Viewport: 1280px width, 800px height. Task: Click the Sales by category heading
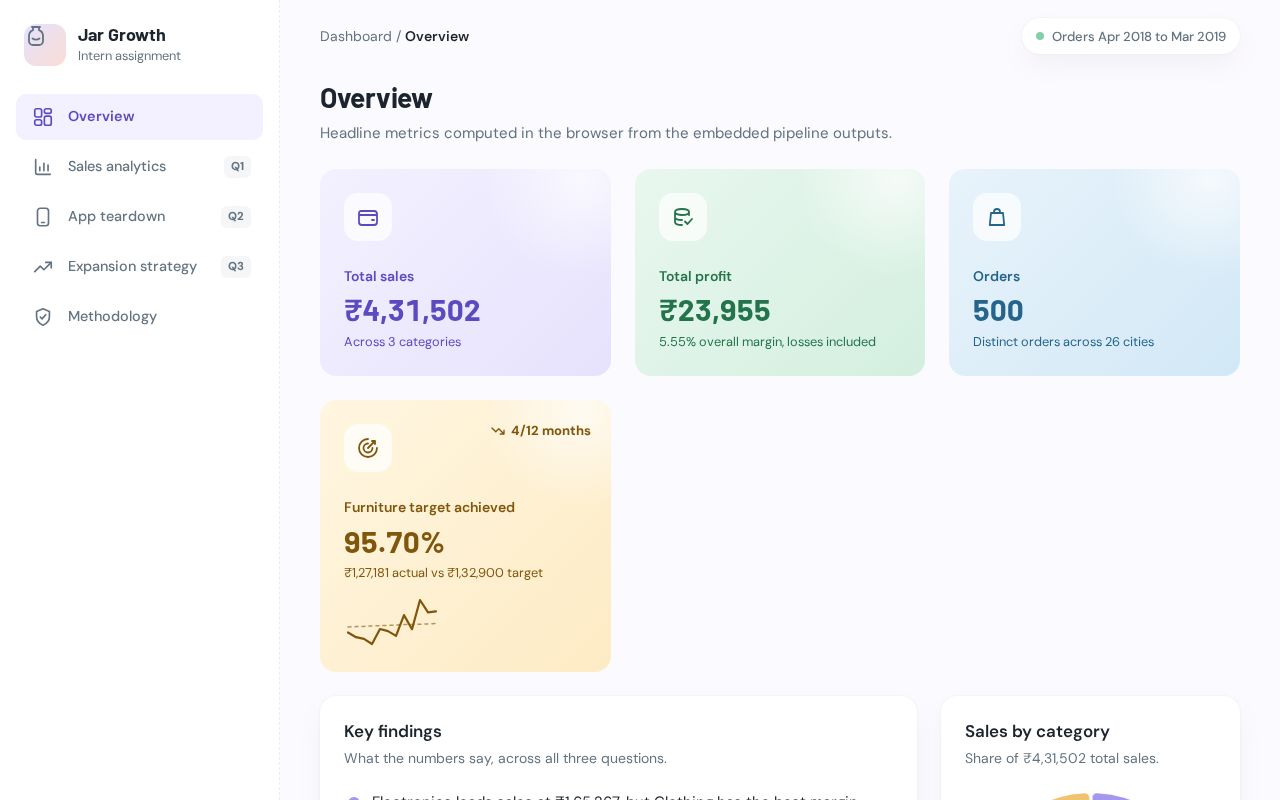tap(1037, 731)
